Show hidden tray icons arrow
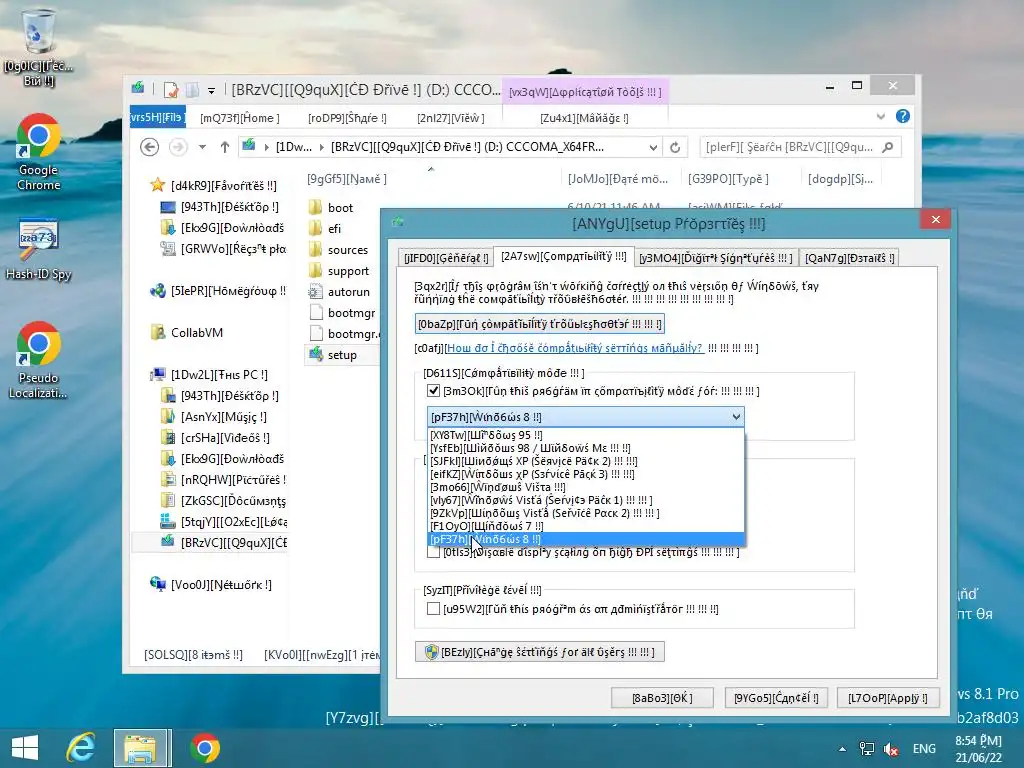This screenshot has width=1024, height=768. [842, 749]
